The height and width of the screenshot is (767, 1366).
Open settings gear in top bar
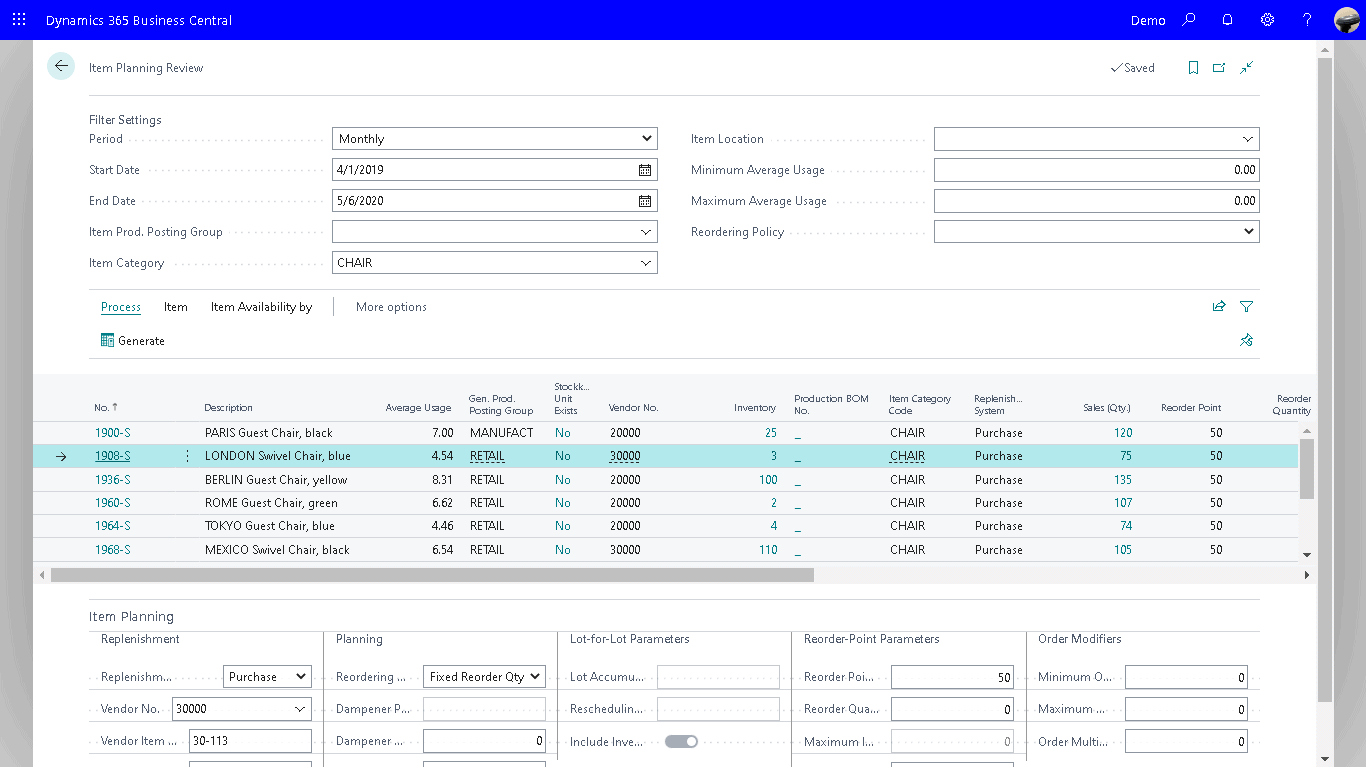(x=1267, y=20)
